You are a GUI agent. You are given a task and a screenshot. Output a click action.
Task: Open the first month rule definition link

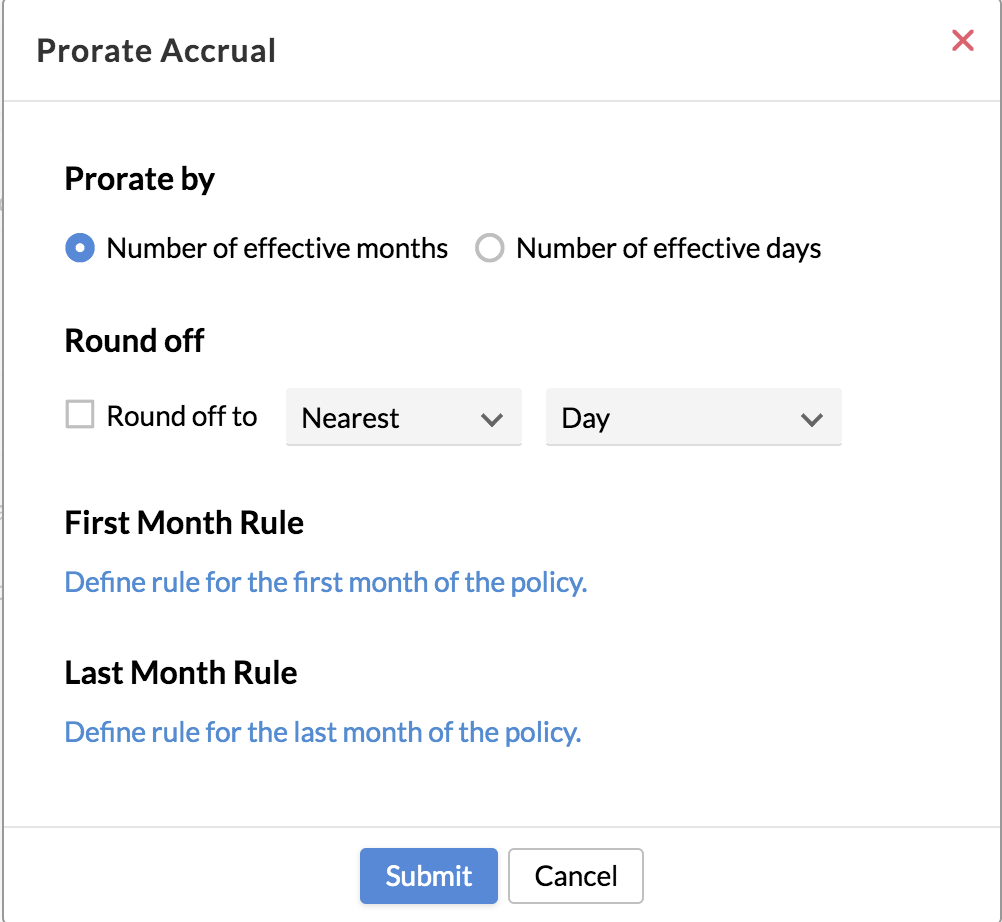point(326,582)
